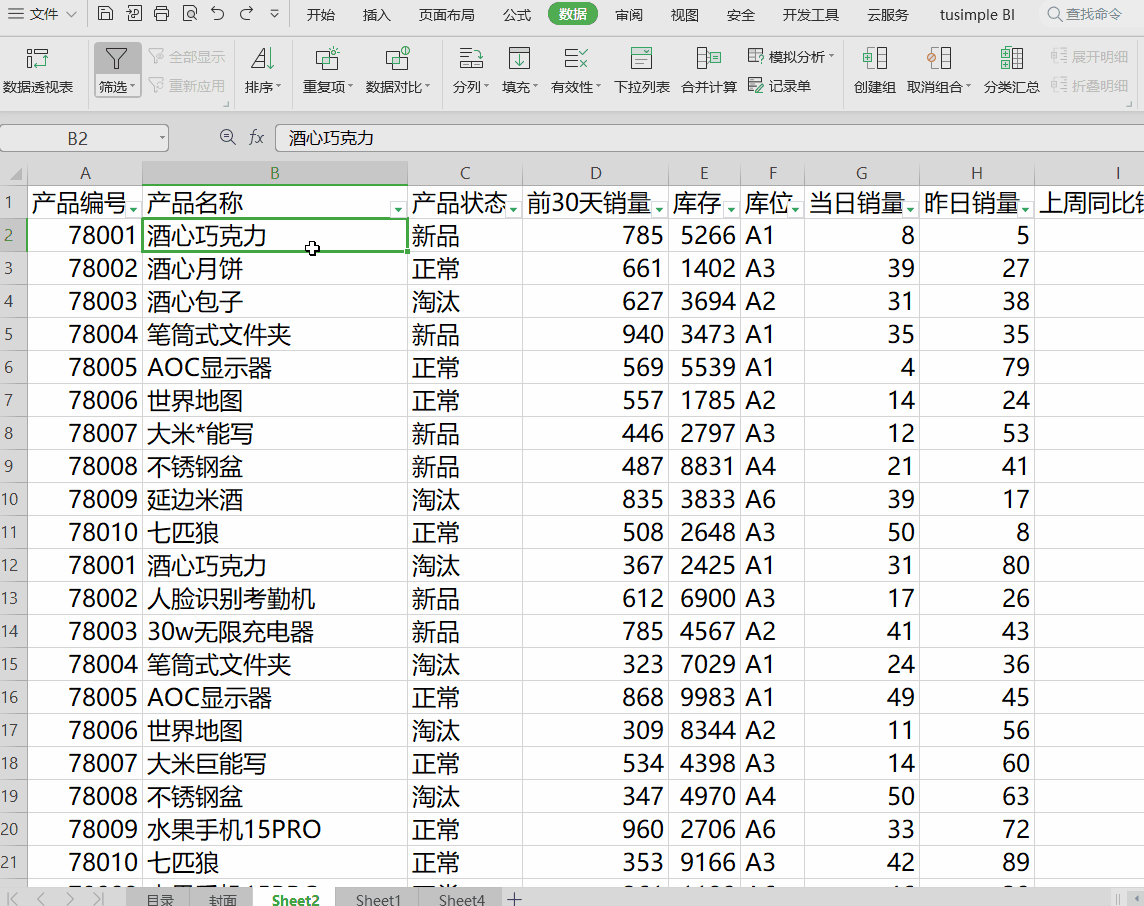Screen dimensions: 1144x906
Task: Switch to the 插入 ribbon tab
Action: tap(376, 15)
